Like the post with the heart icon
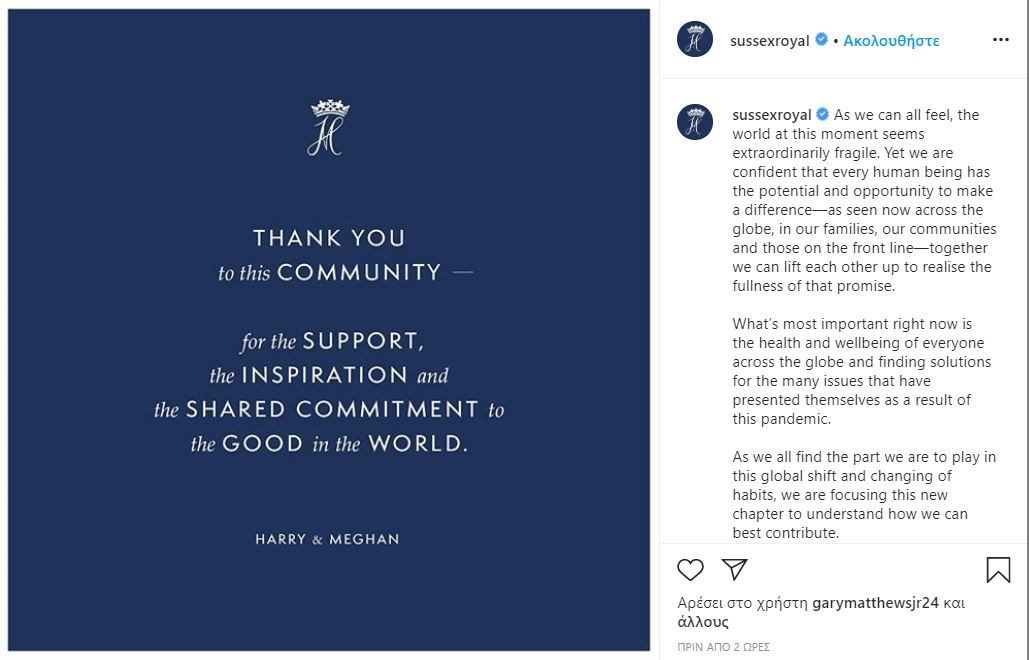 point(690,570)
